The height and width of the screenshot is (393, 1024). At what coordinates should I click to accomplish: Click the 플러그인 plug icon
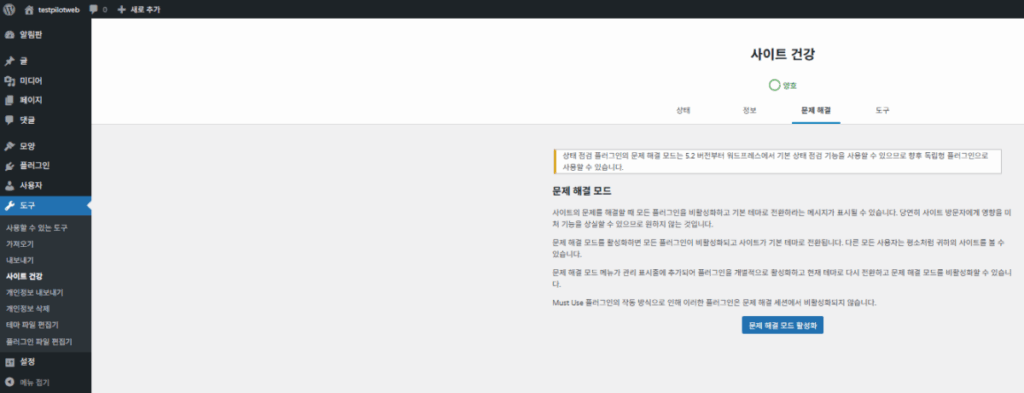(x=9, y=166)
